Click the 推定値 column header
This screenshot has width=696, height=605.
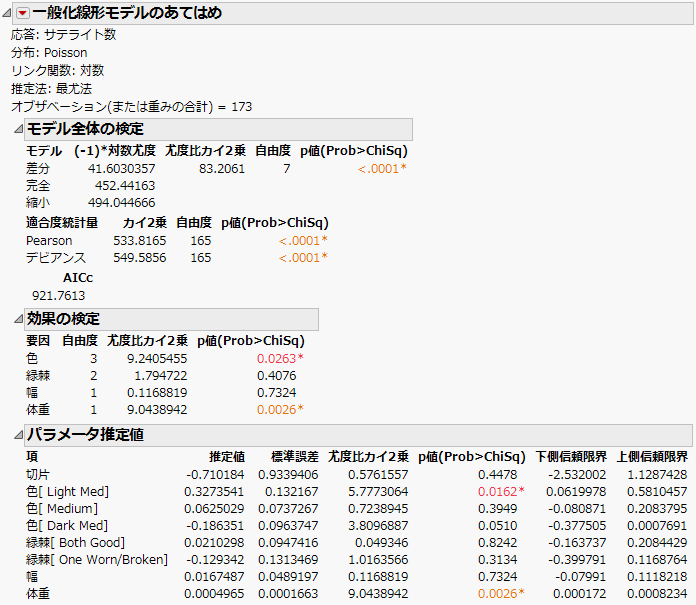(x=227, y=457)
